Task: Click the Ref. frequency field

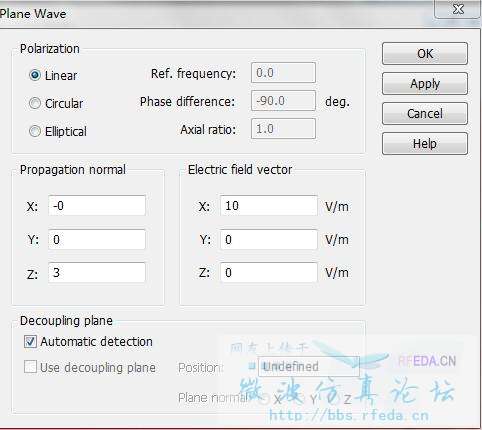Action: pyautogui.click(x=283, y=73)
